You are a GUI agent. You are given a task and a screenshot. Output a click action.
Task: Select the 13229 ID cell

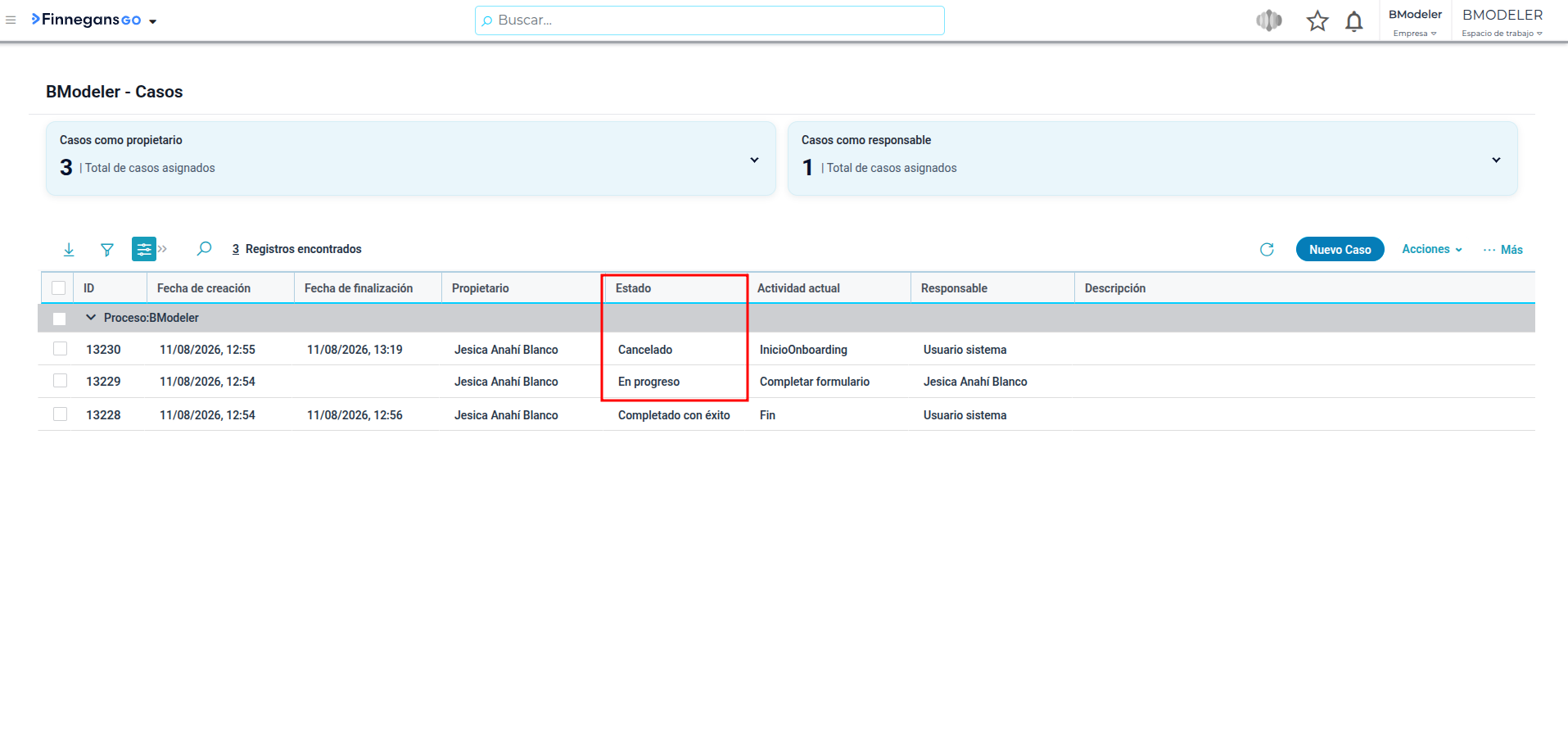click(x=103, y=381)
